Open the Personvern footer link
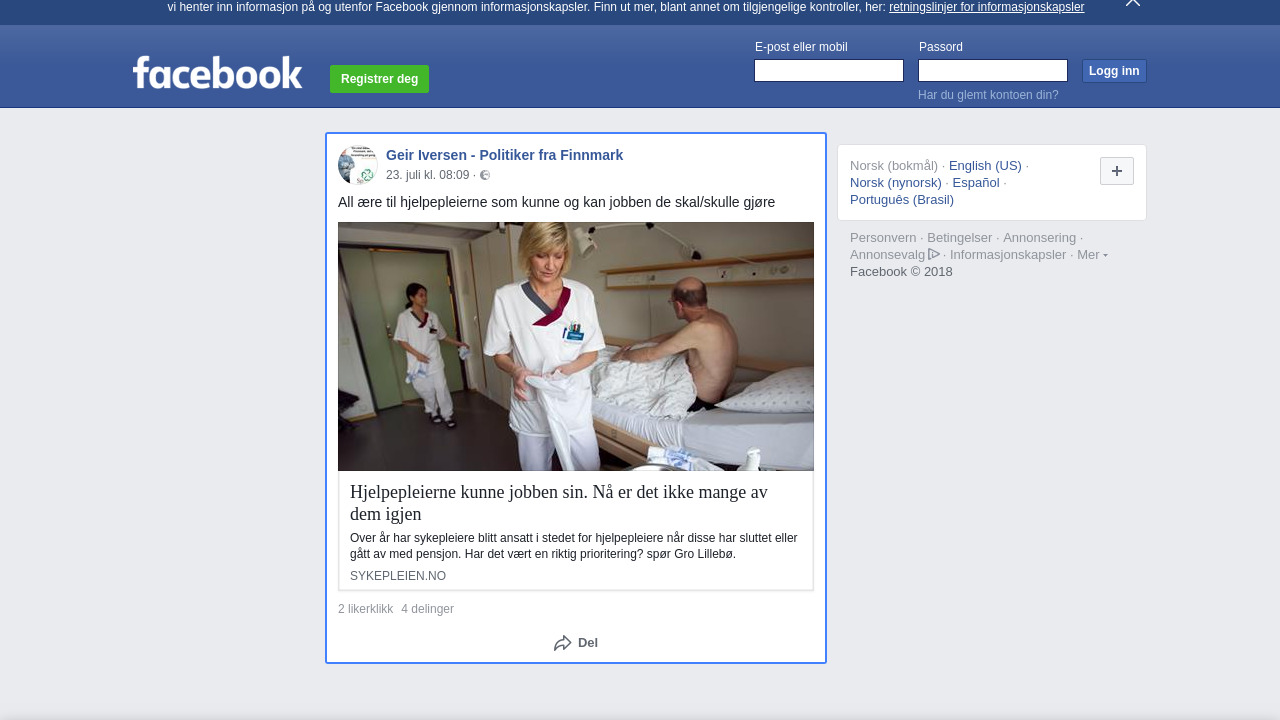Screen dimensions: 1280x720 [883, 238]
